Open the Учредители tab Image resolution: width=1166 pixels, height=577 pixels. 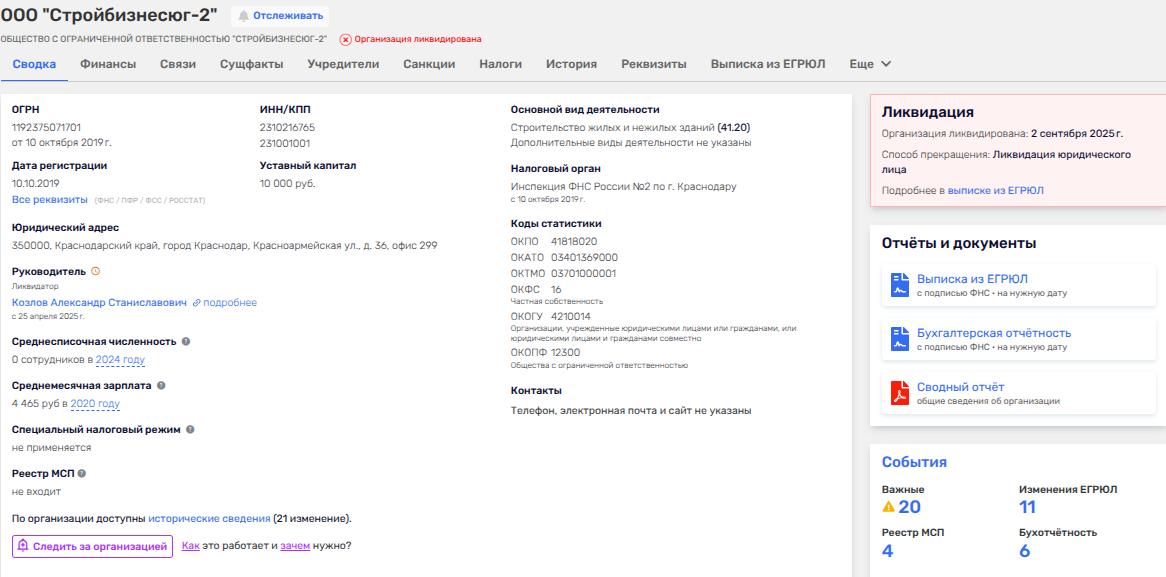[x=343, y=64]
